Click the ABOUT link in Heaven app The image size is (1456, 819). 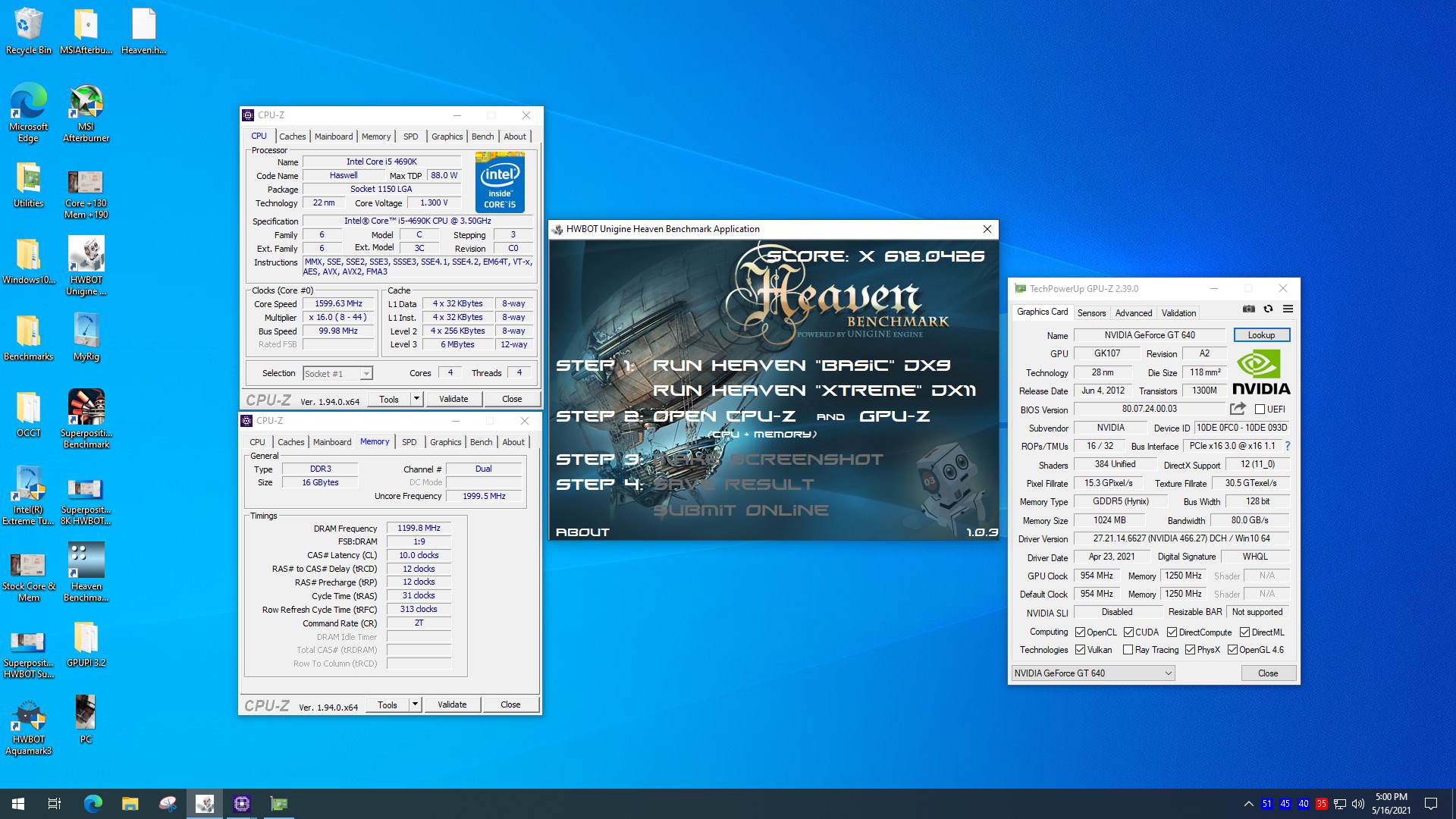(x=582, y=532)
